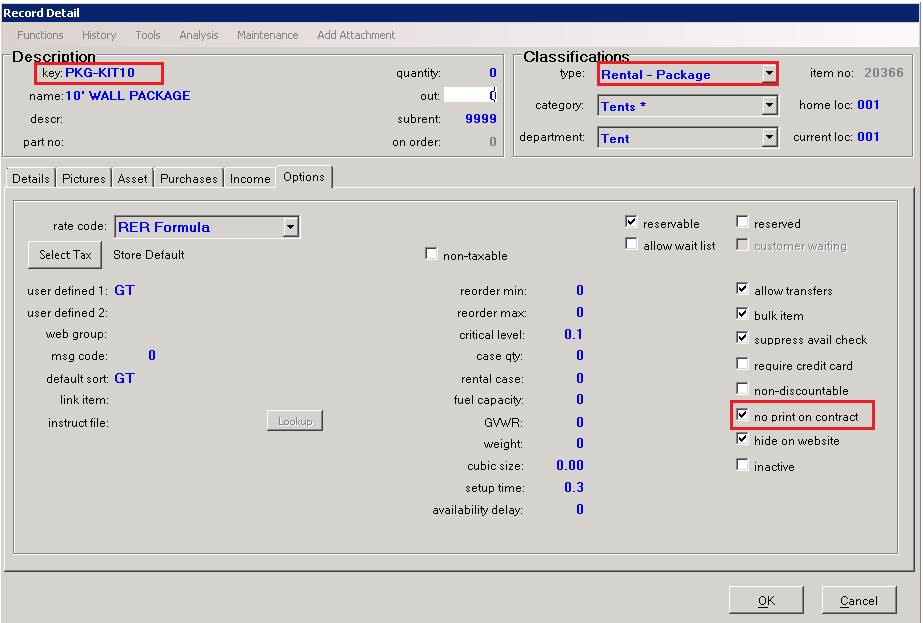Click the Select Tax button
This screenshot has width=923, height=623.
click(x=65, y=255)
